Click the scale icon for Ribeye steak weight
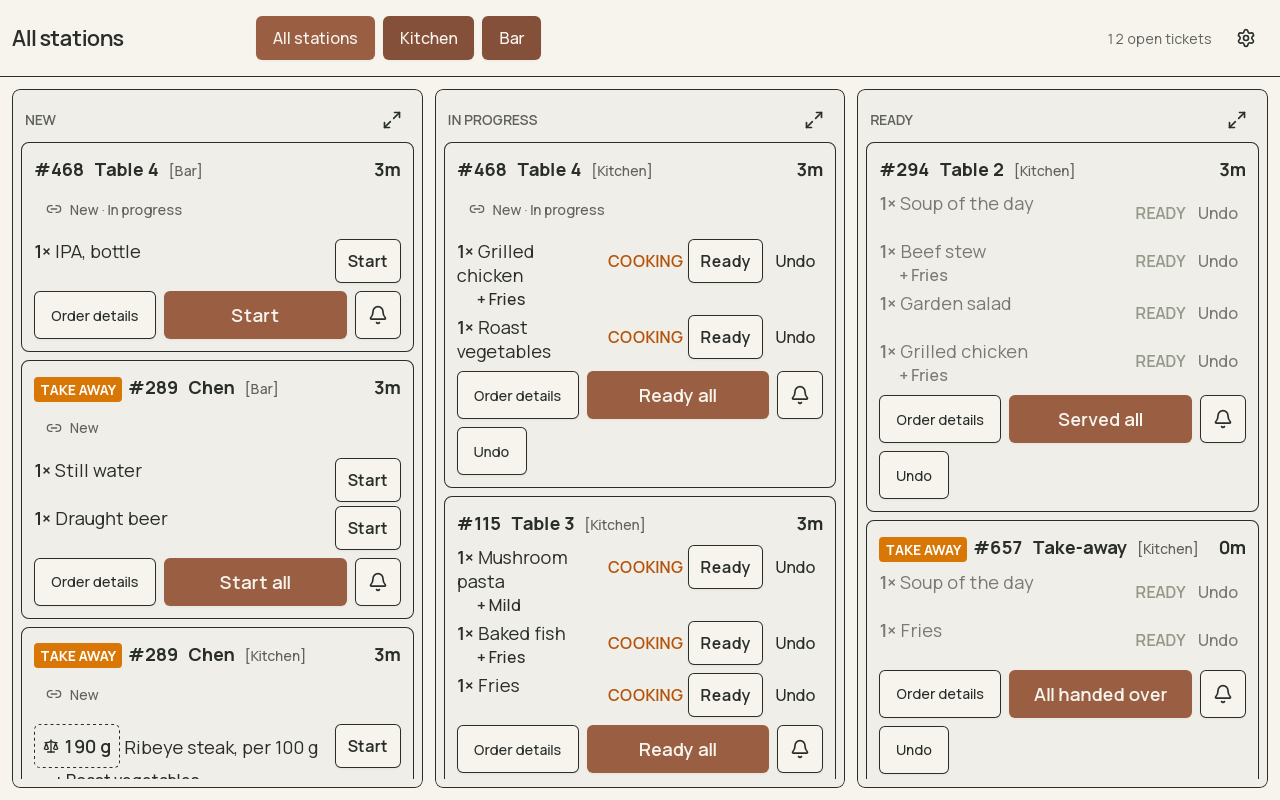The width and height of the screenshot is (1280, 800). click(51, 746)
